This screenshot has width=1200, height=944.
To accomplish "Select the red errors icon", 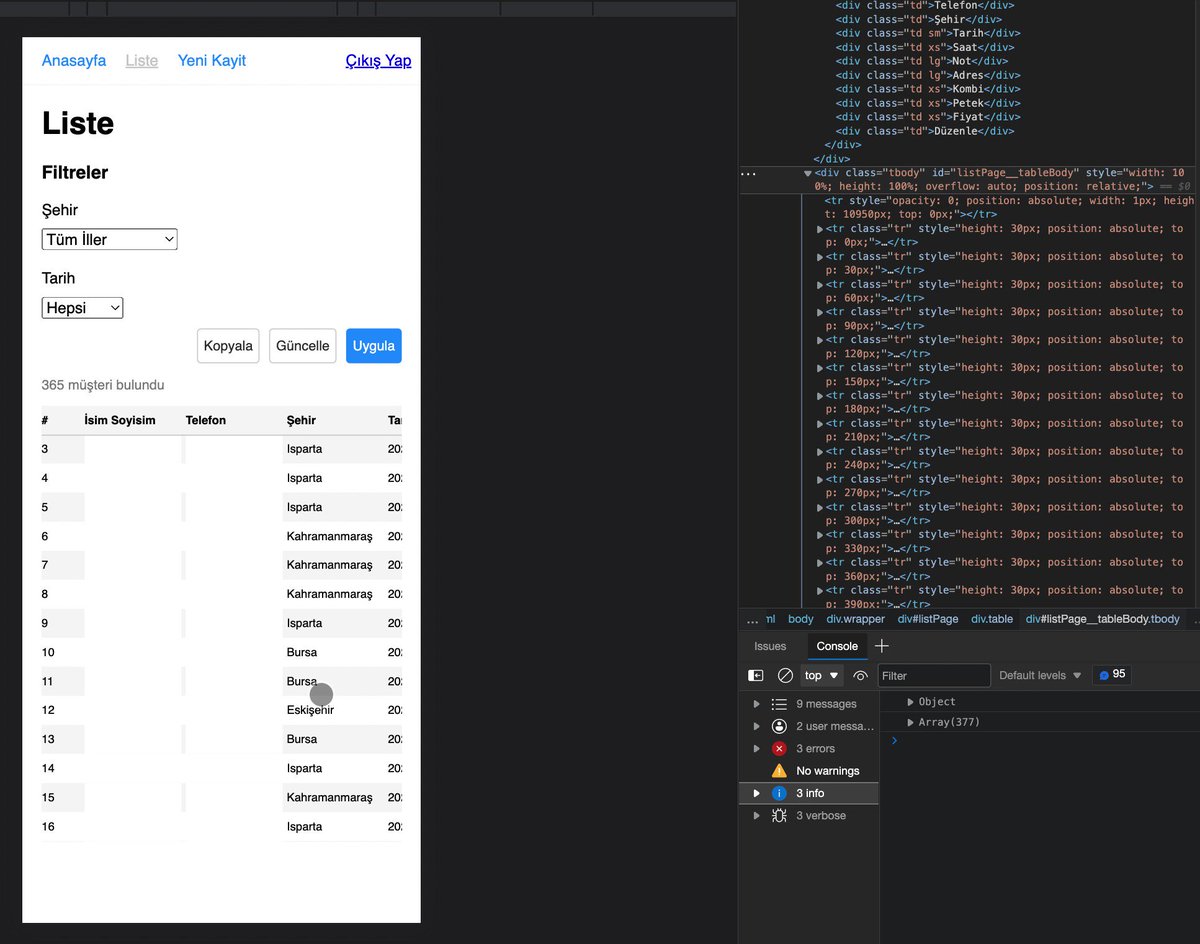I will (779, 749).
